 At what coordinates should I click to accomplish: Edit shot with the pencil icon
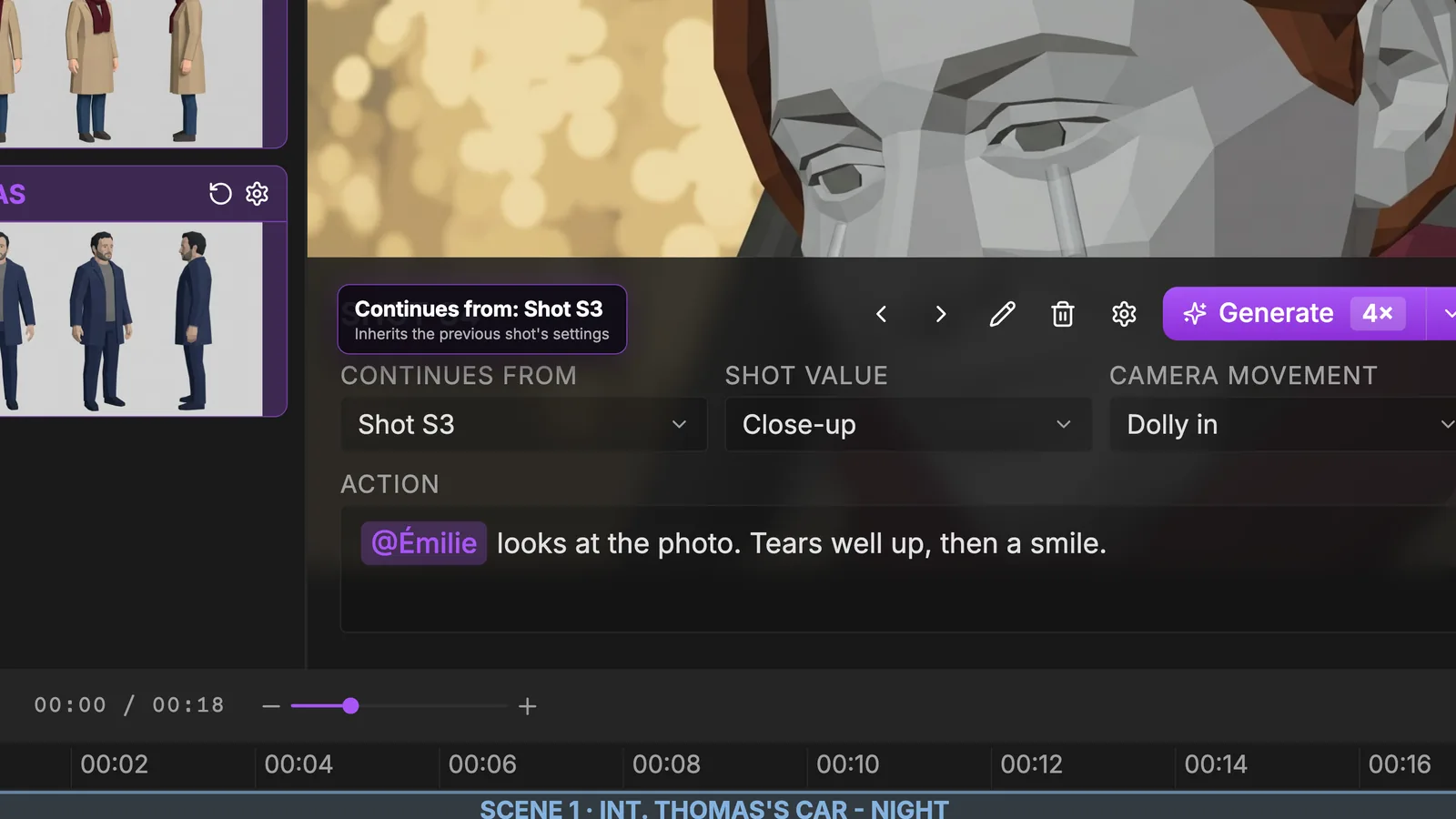(x=1002, y=314)
